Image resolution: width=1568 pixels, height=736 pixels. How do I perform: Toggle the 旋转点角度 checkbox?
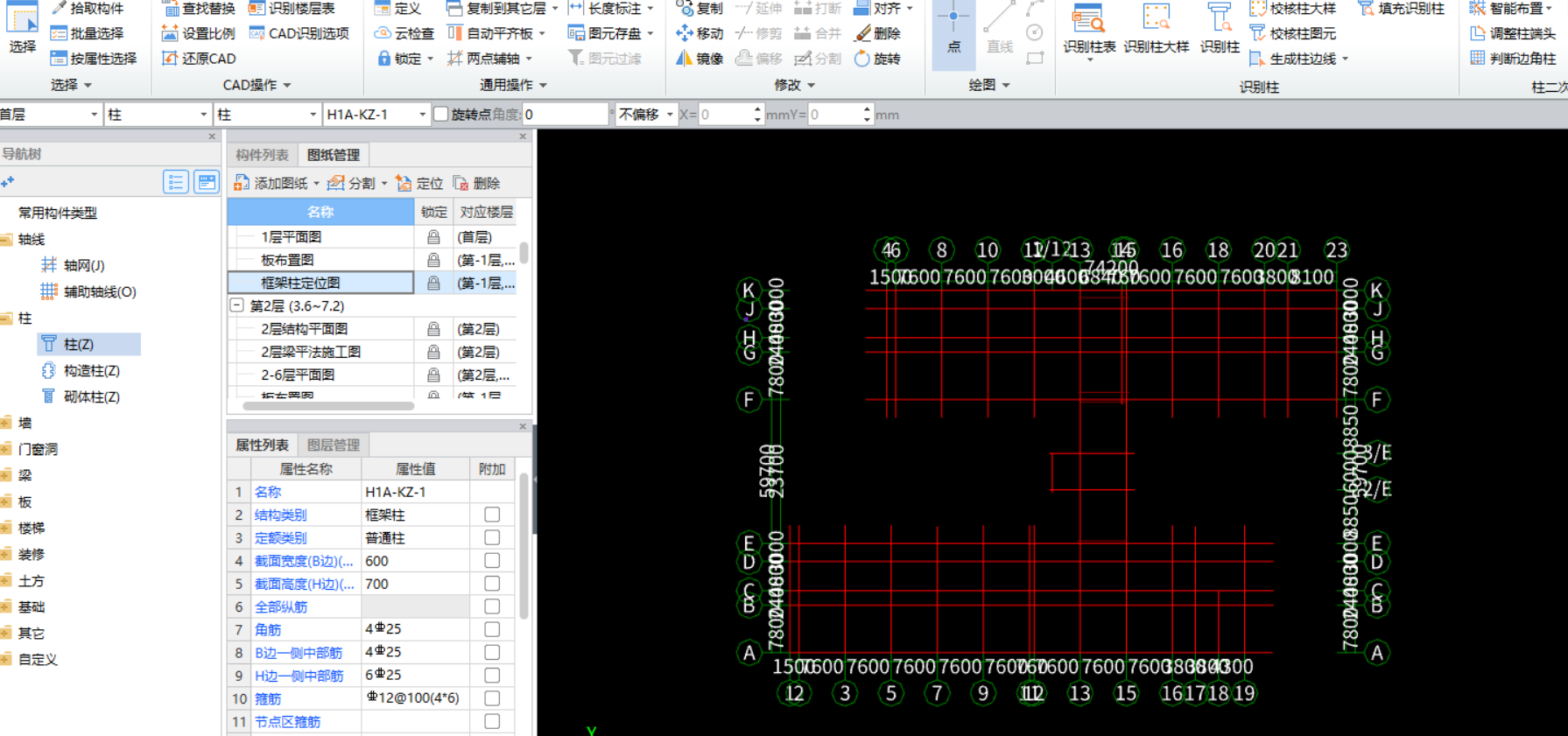click(x=441, y=115)
